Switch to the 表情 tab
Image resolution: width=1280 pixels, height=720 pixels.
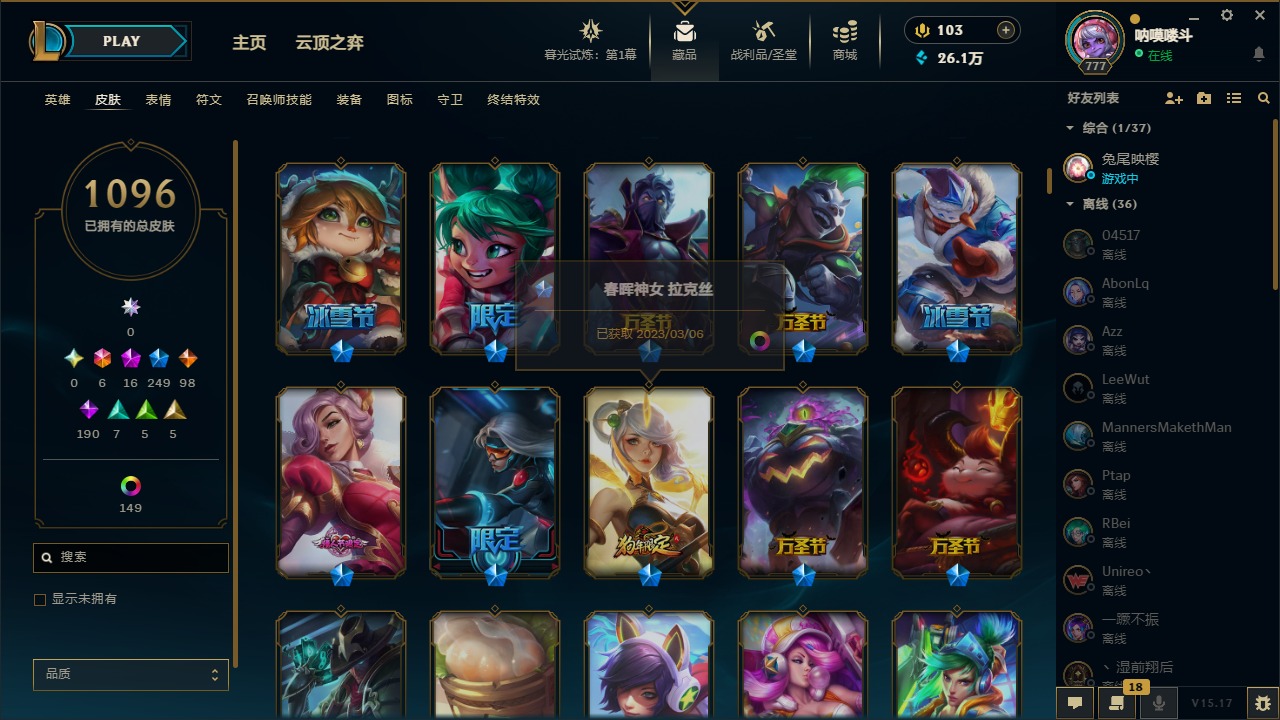[158, 100]
